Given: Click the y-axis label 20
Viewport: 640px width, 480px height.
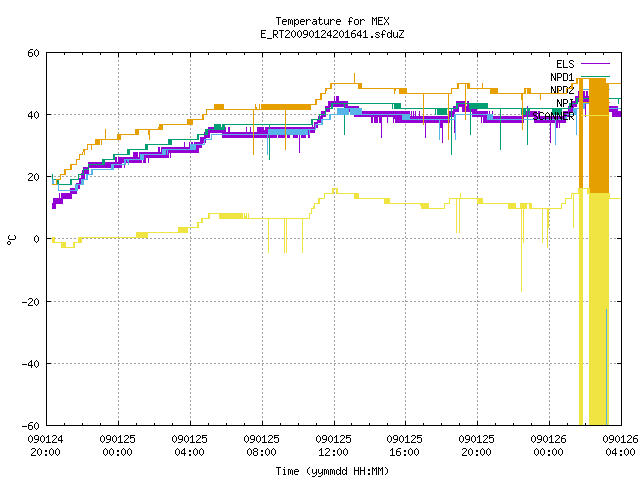Looking at the screenshot, I should 33,177.
